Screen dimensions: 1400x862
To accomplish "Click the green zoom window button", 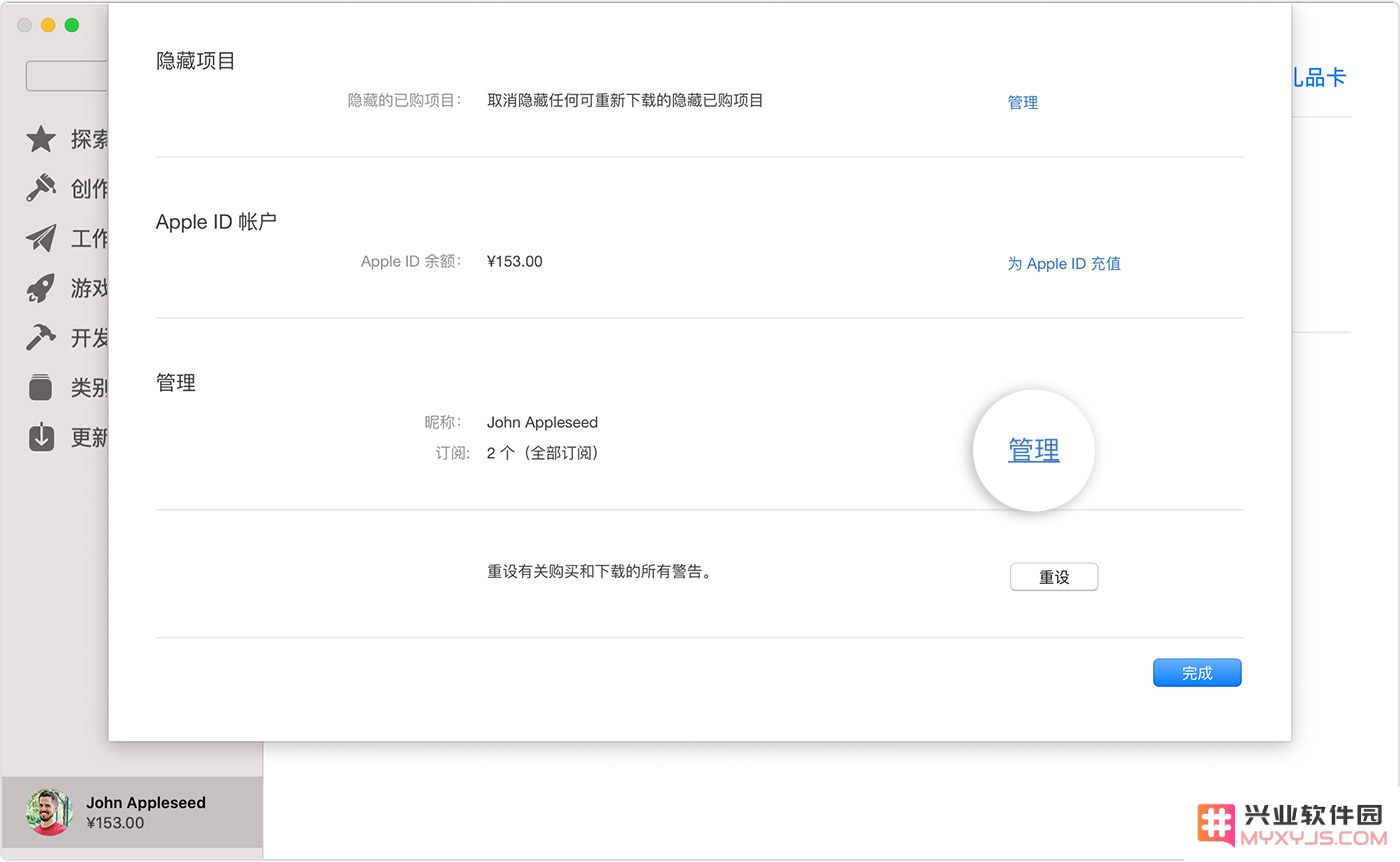I will pos(72,25).
